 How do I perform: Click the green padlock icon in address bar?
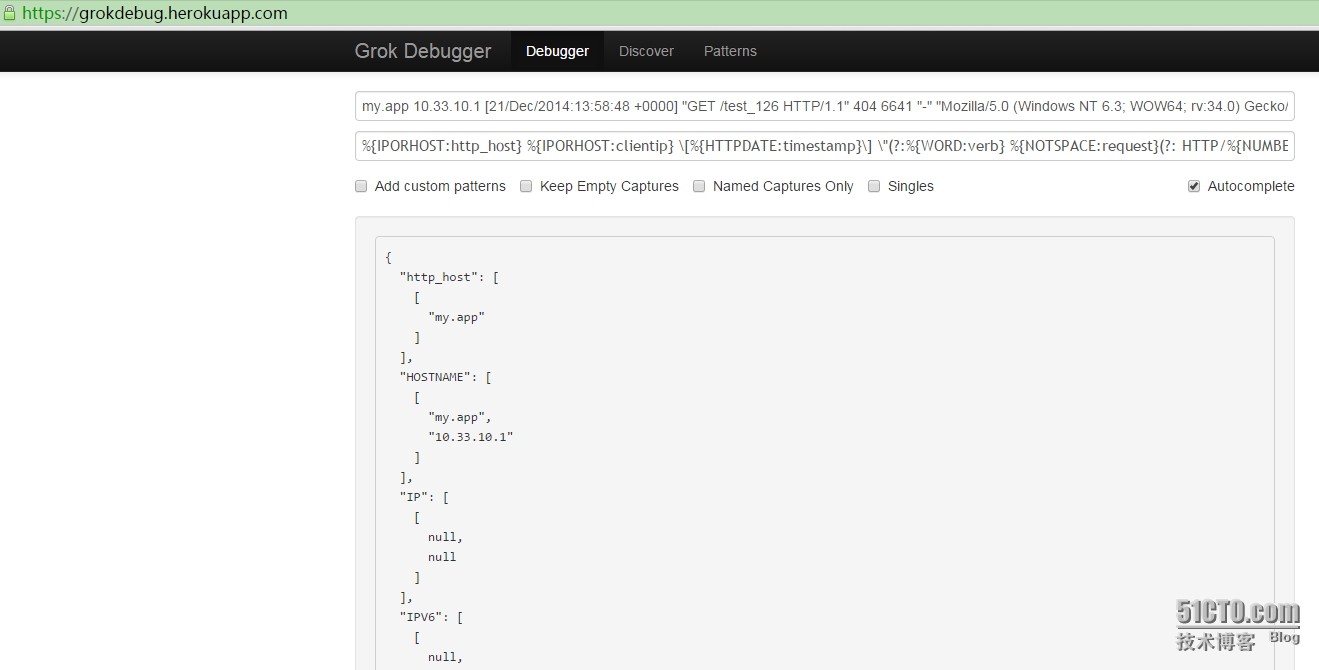9,13
